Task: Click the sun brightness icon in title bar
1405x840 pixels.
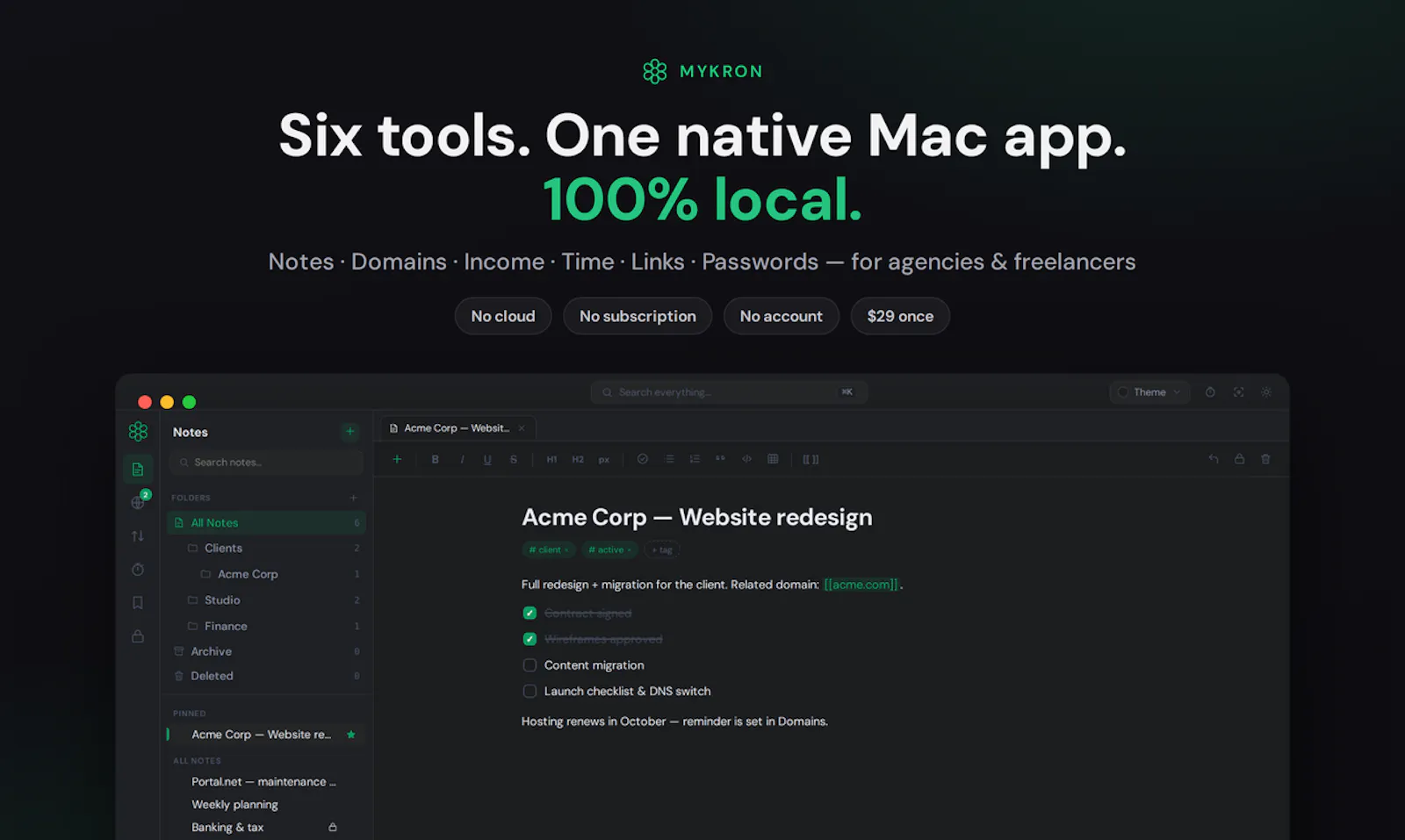Action: (x=1266, y=391)
